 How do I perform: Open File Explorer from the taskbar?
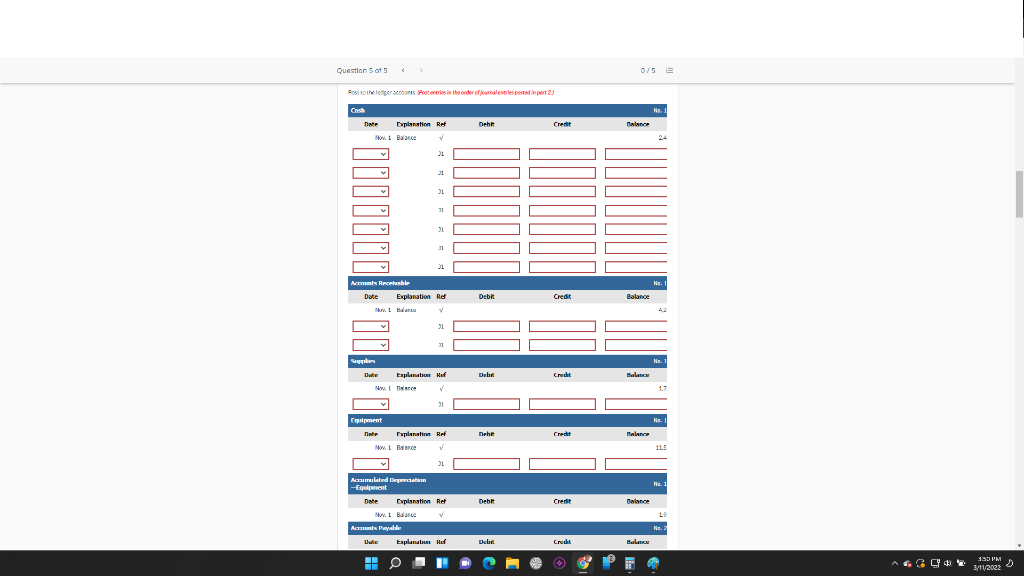pos(512,563)
